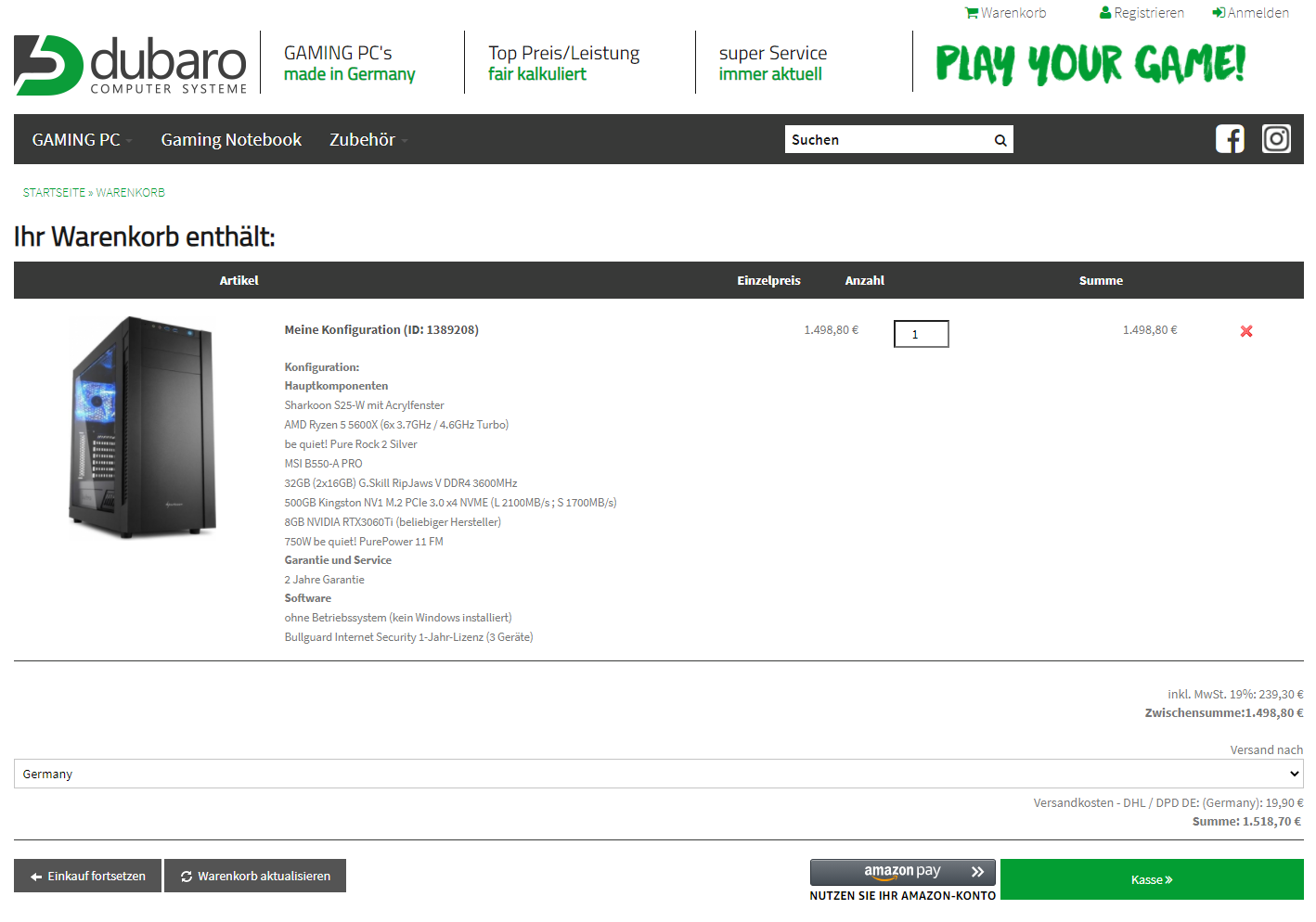Image resolution: width=1316 pixels, height=922 pixels.
Task: Open Facebook page icon
Action: 1230,139
